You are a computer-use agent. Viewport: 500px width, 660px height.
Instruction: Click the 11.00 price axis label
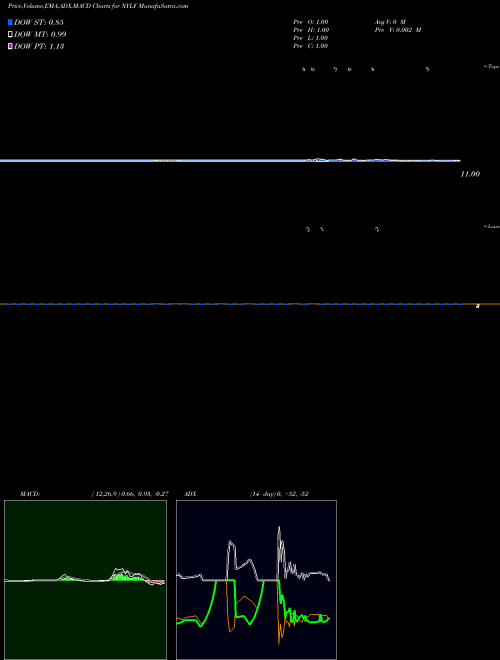pyautogui.click(x=470, y=174)
